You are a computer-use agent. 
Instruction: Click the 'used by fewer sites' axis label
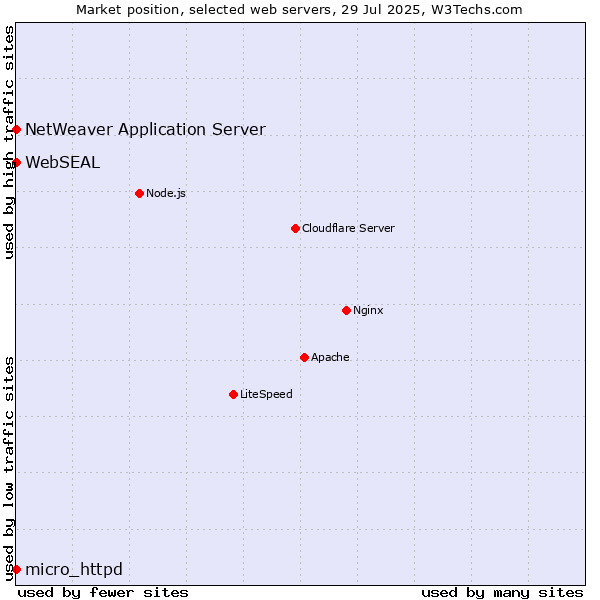[103, 593]
